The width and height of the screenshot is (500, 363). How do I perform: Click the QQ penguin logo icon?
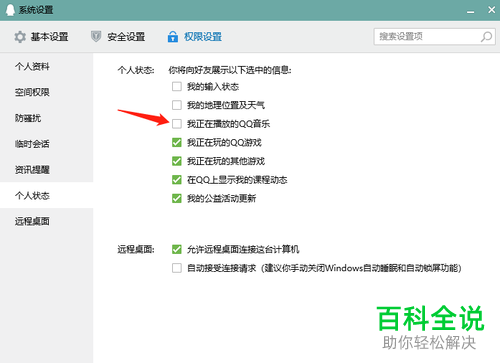point(10,10)
